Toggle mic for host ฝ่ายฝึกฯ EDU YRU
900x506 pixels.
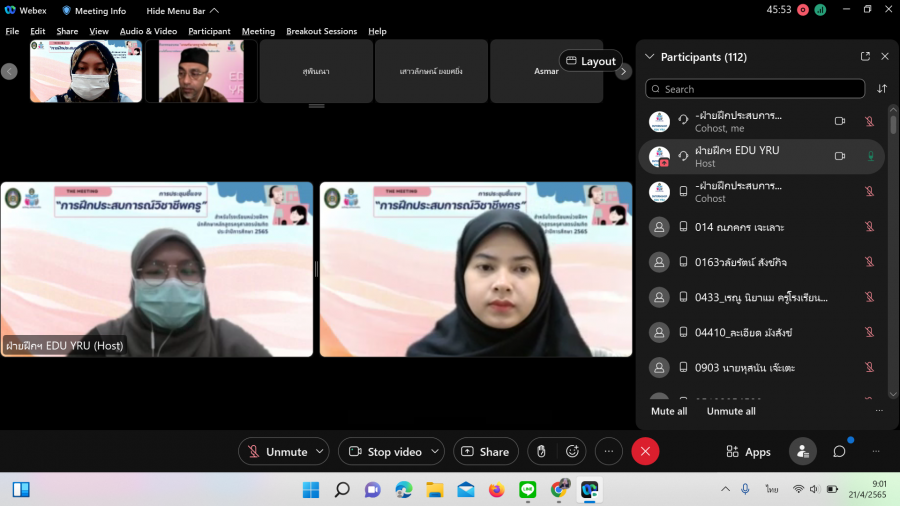(870, 156)
